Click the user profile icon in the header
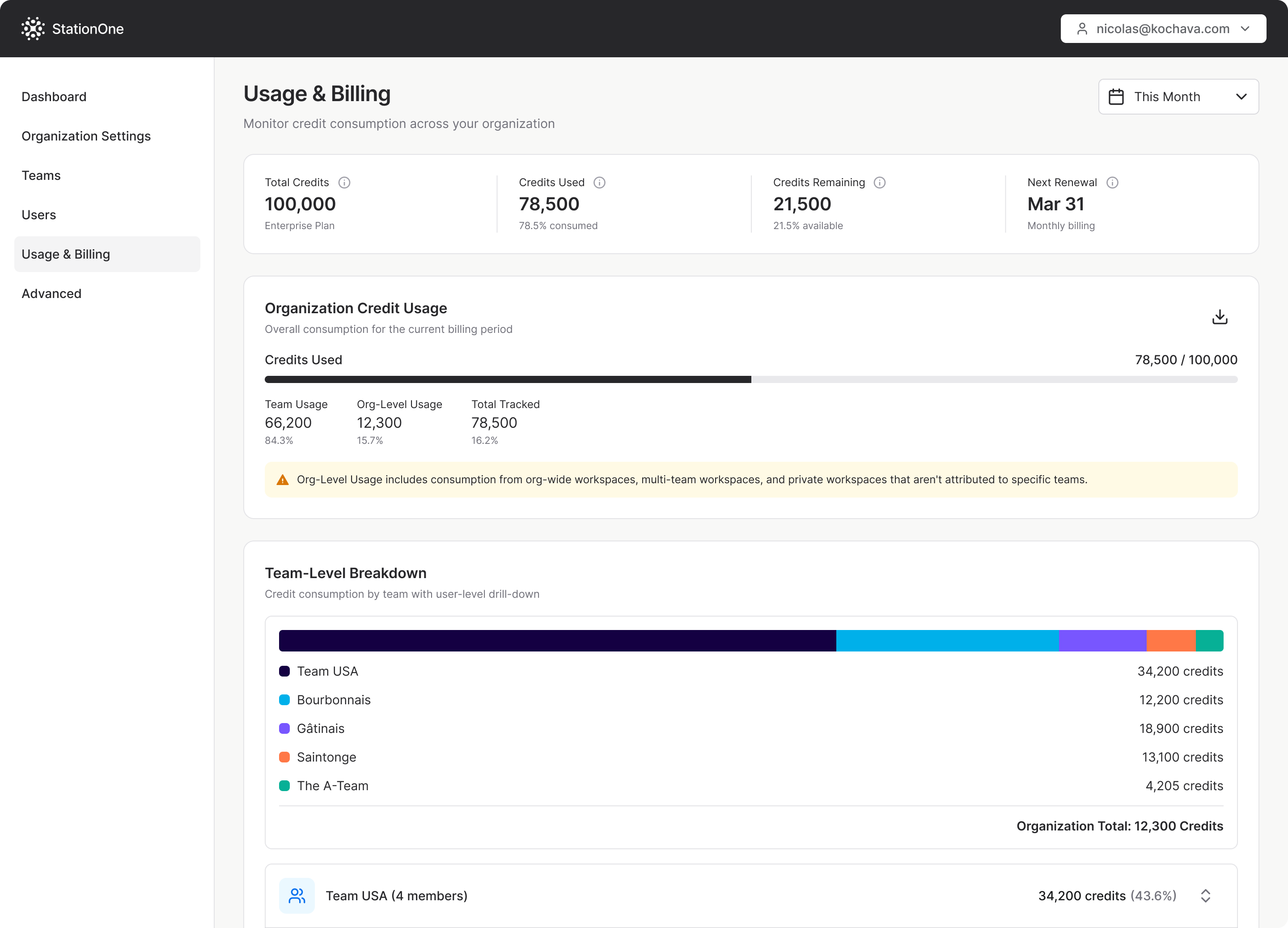1288x928 pixels. pos(1082,29)
